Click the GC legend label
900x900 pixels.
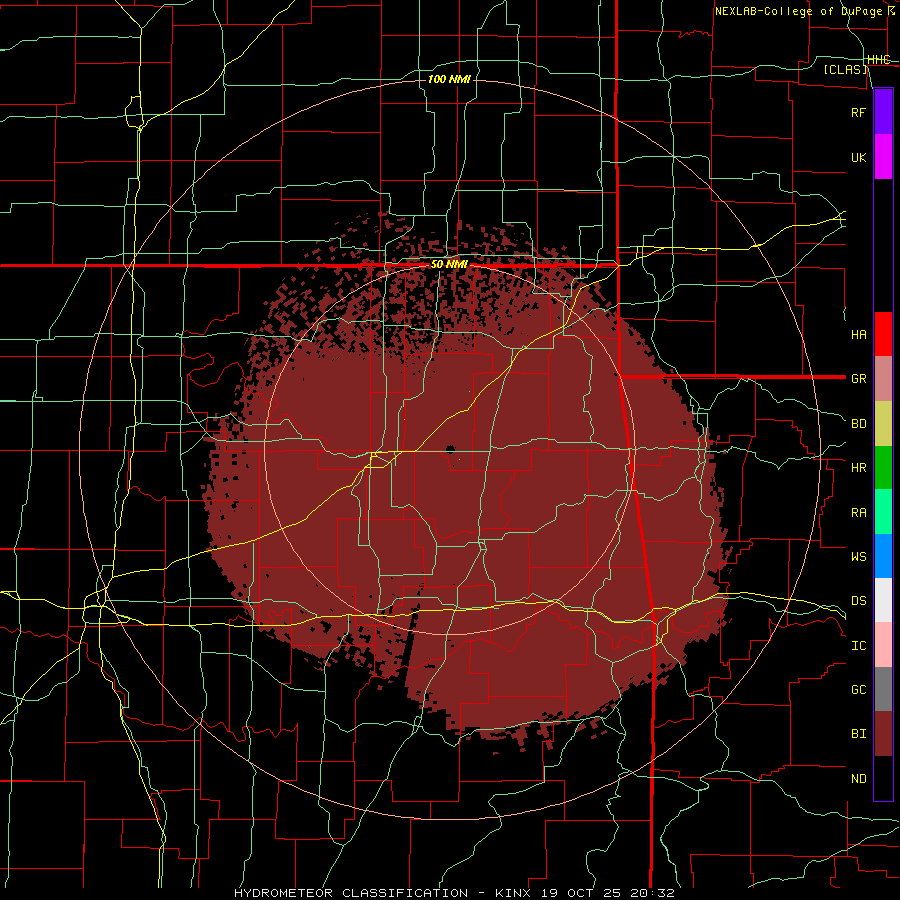coord(858,690)
